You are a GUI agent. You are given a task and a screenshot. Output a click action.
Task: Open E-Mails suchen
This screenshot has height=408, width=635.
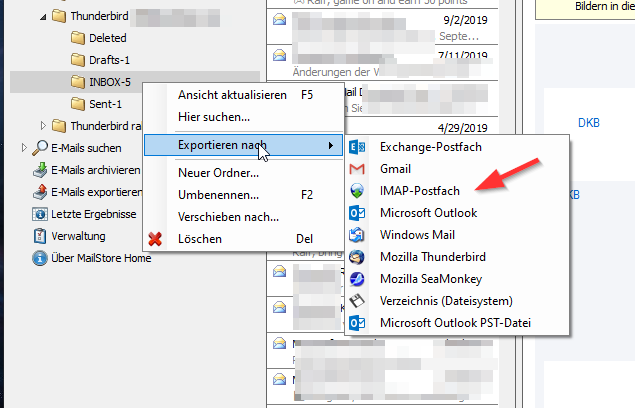pos(86,148)
